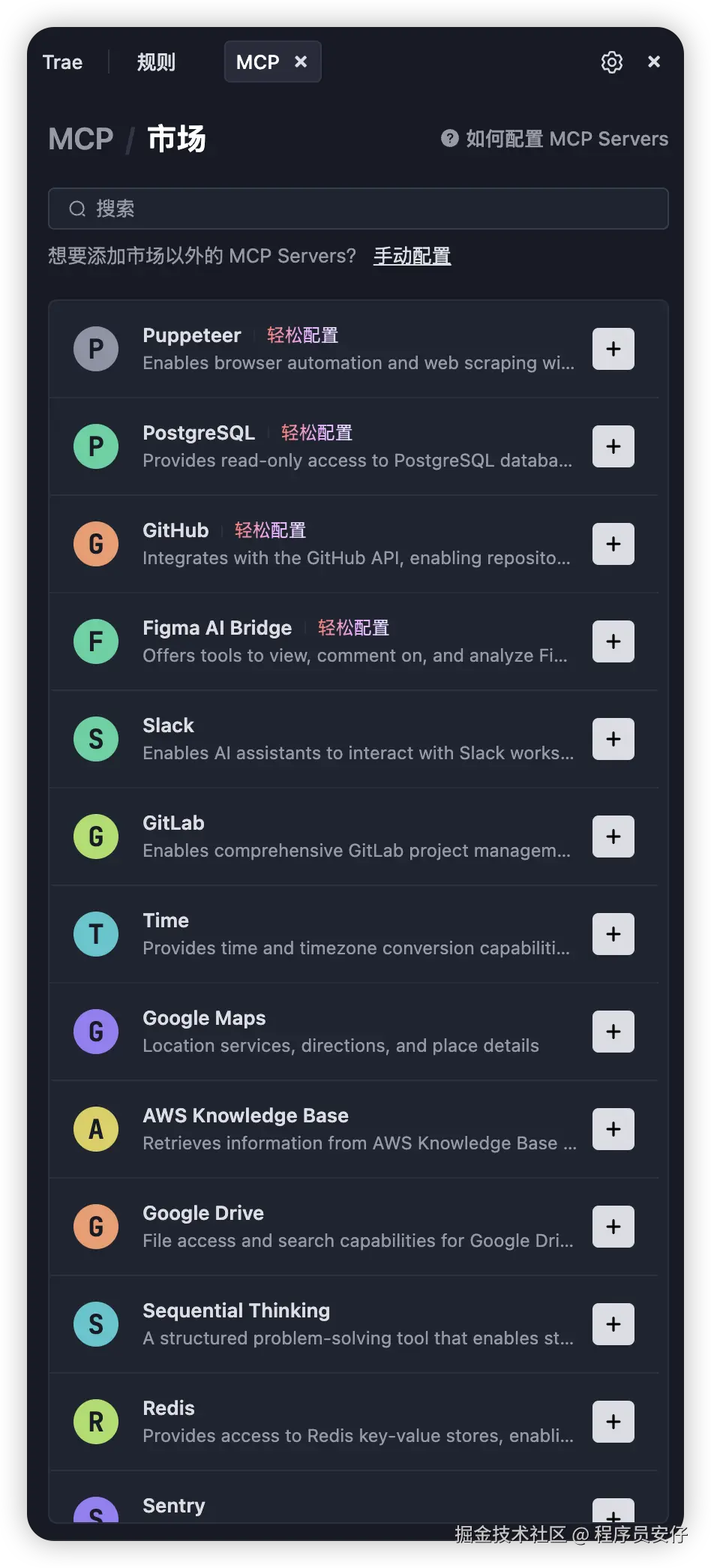The height and width of the screenshot is (1568, 711).
Task: Switch to the 规则 tab
Action: click(156, 62)
